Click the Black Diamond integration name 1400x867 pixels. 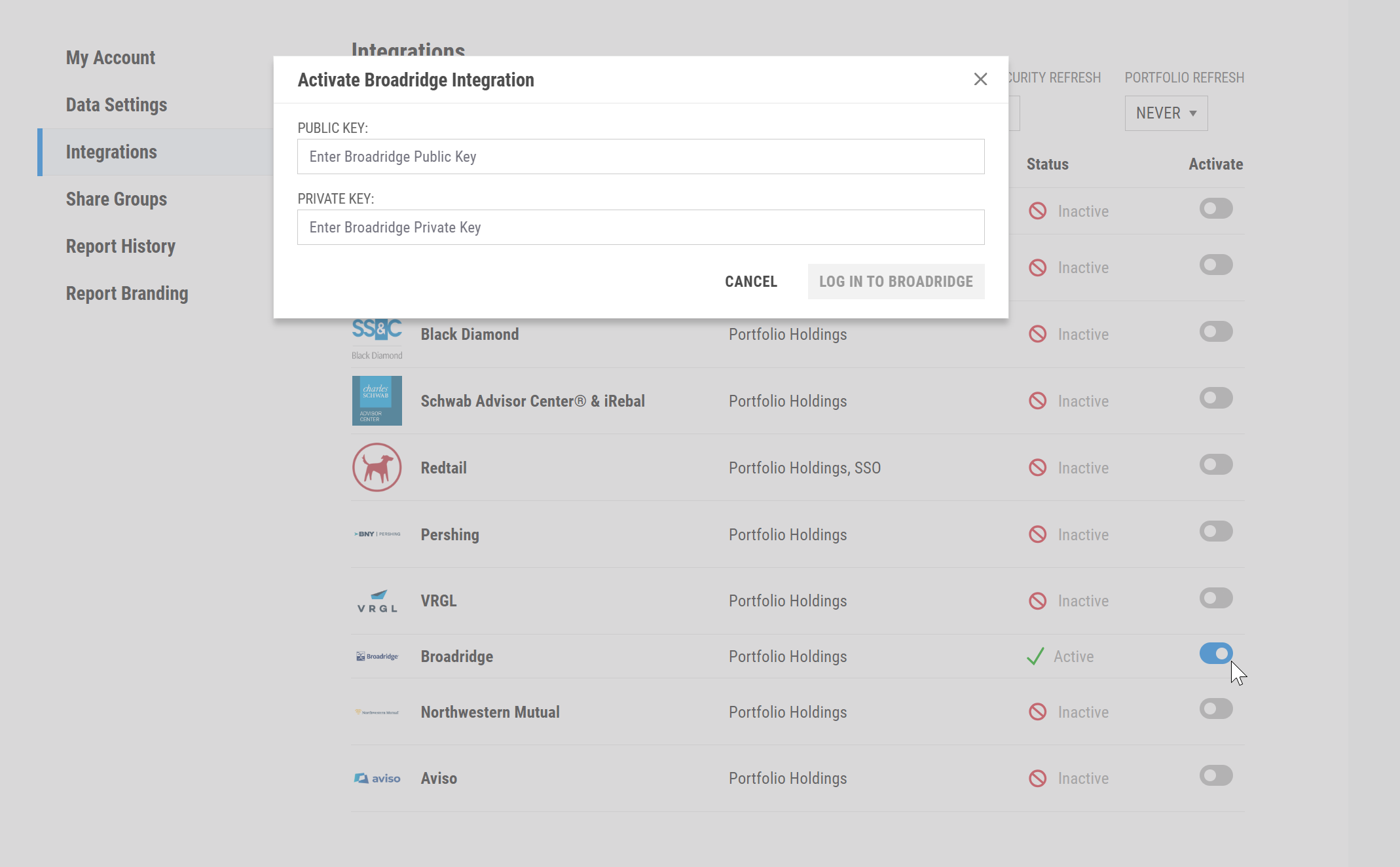coord(470,335)
